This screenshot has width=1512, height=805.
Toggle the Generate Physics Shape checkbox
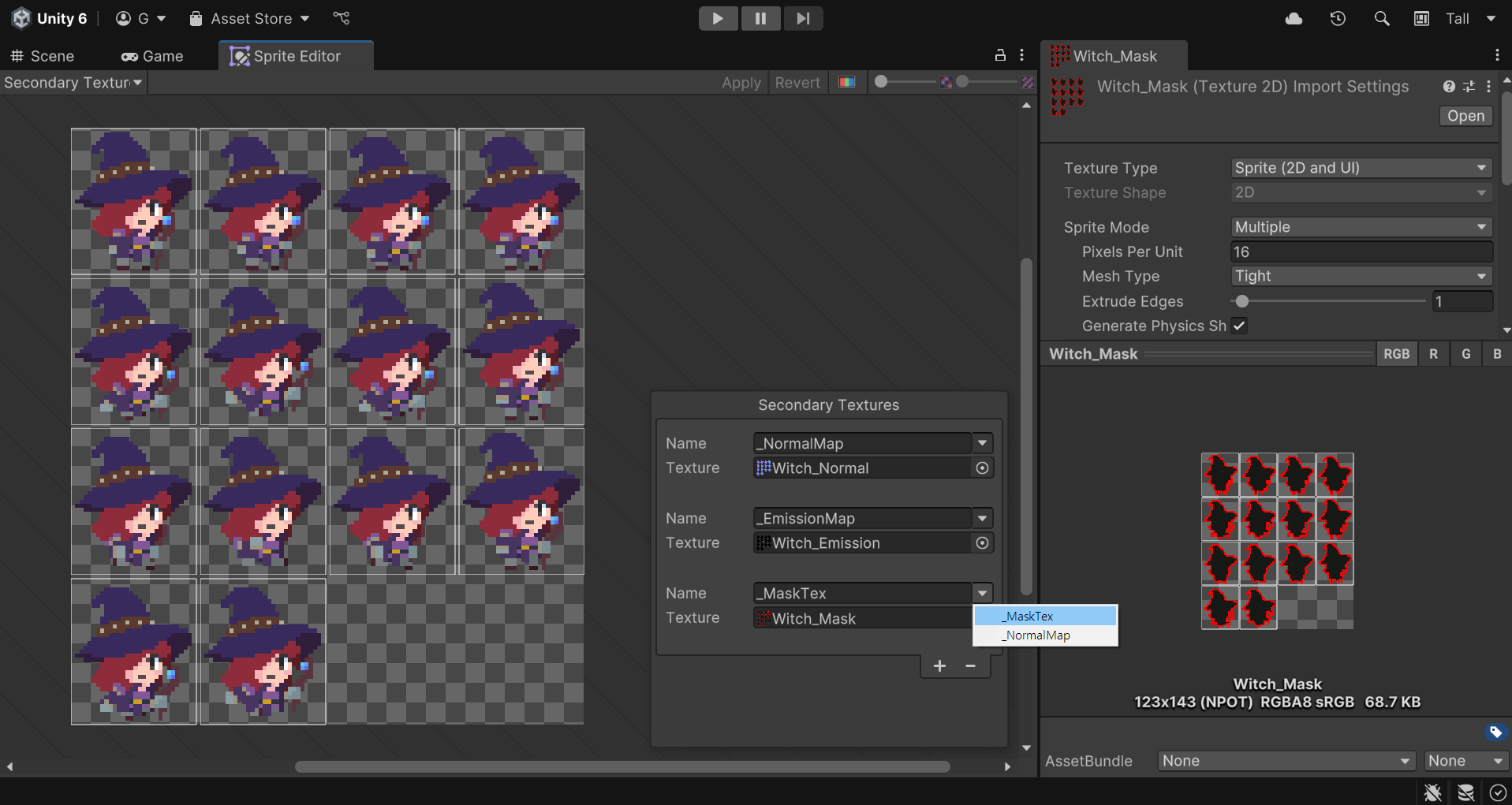1239,326
